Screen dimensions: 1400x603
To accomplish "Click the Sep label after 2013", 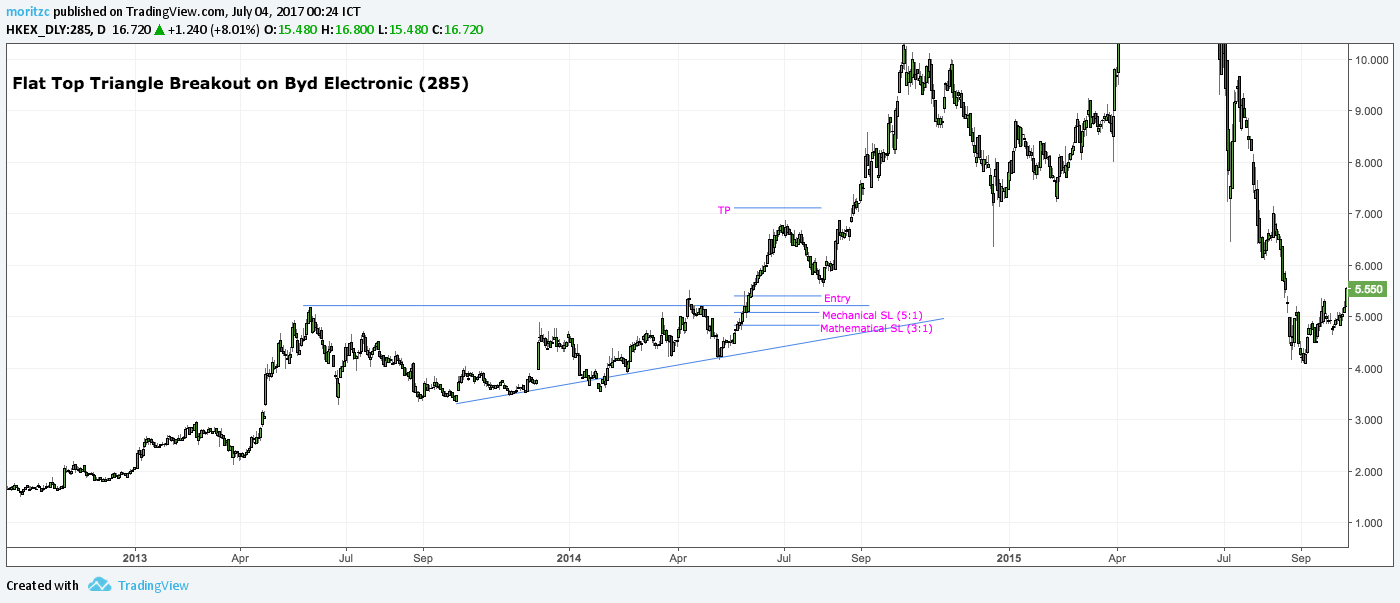I will [423, 557].
